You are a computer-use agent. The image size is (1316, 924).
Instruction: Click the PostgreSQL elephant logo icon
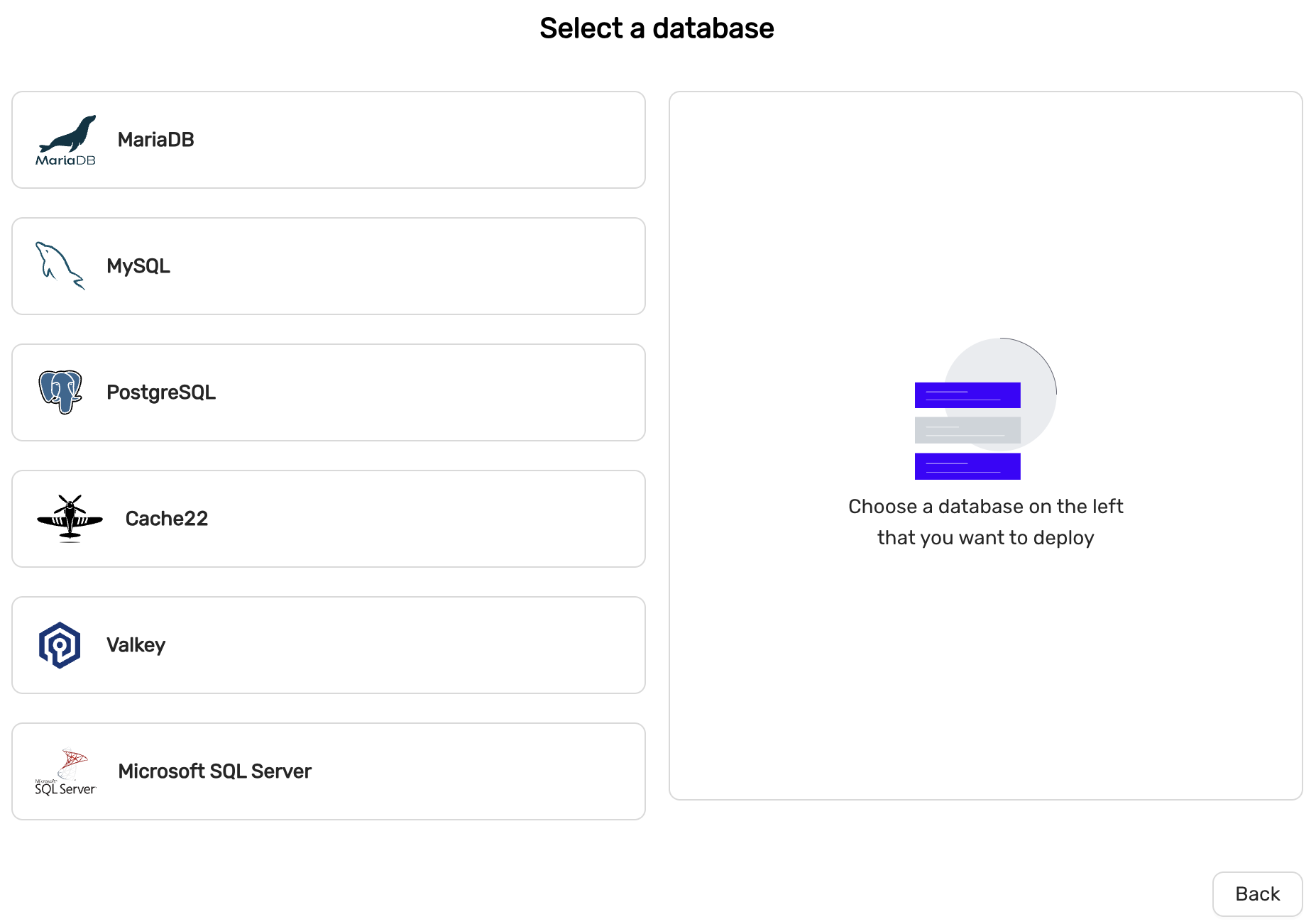coord(60,392)
